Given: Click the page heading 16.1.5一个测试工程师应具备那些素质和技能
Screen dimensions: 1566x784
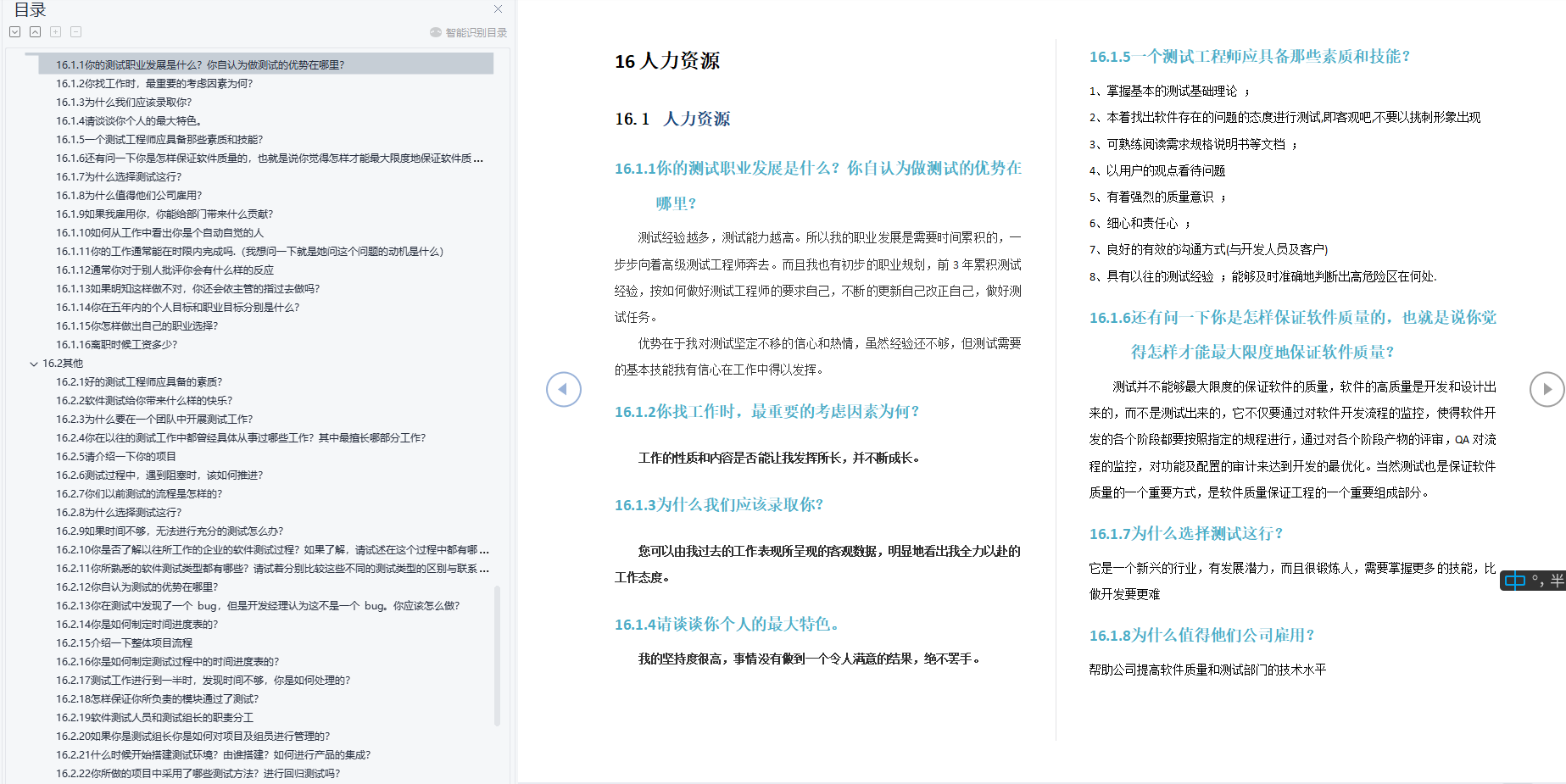Looking at the screenshot, I should click(x=1250, y=57).
